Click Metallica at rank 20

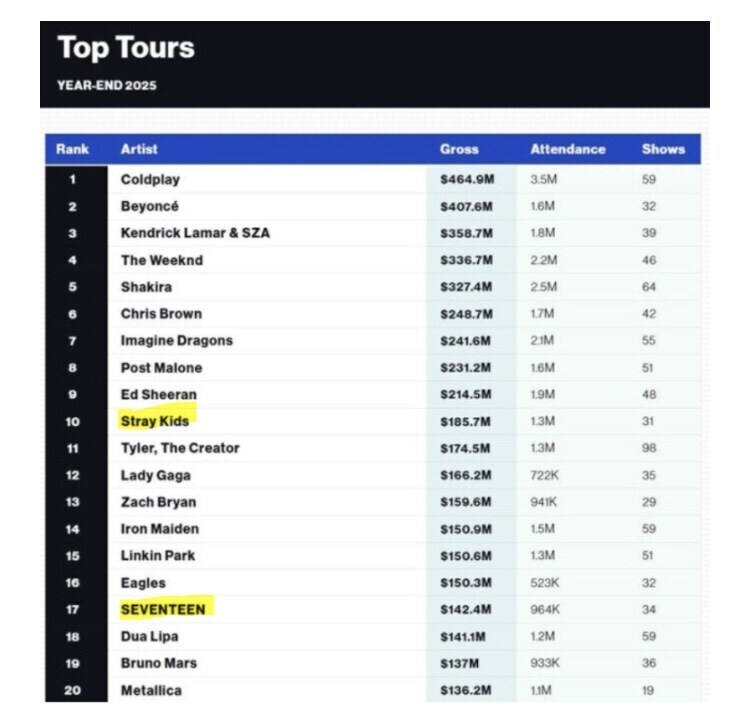tap(151, 690)
